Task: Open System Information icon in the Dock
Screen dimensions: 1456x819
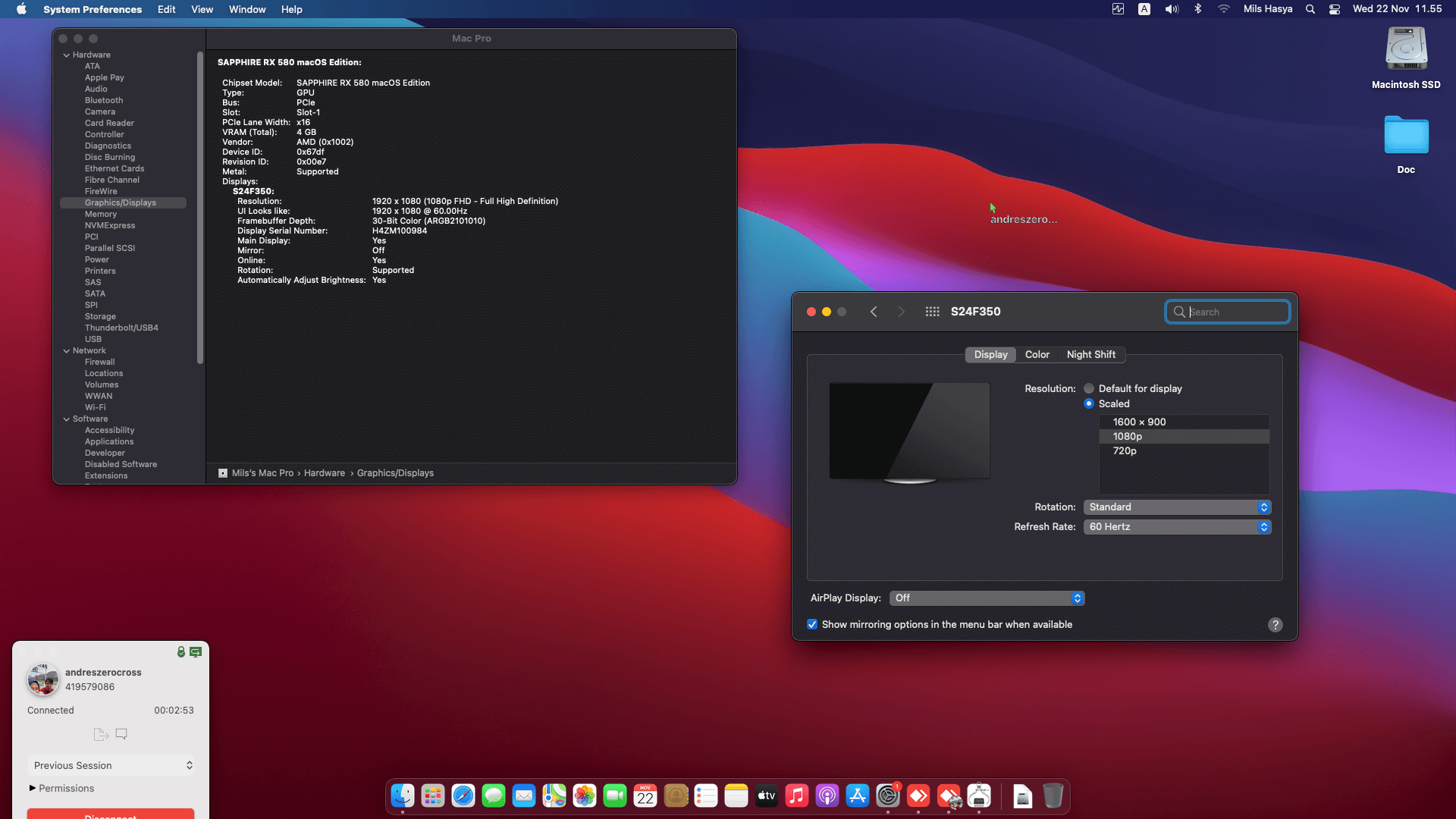Action: pyautogui.click(x=979, y=795)
